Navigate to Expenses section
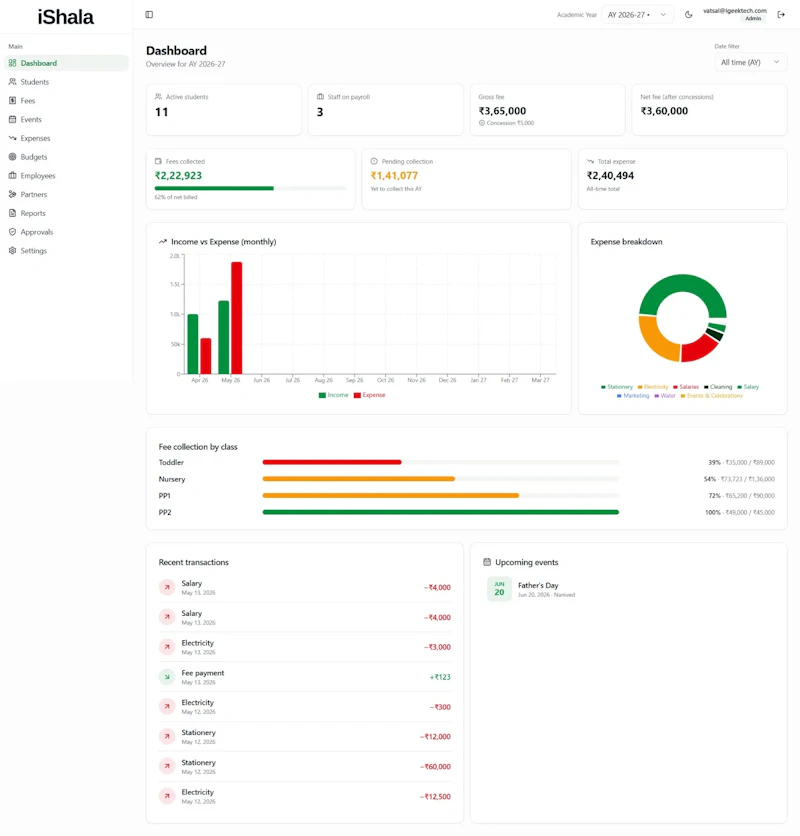 (x=66, y=138)
